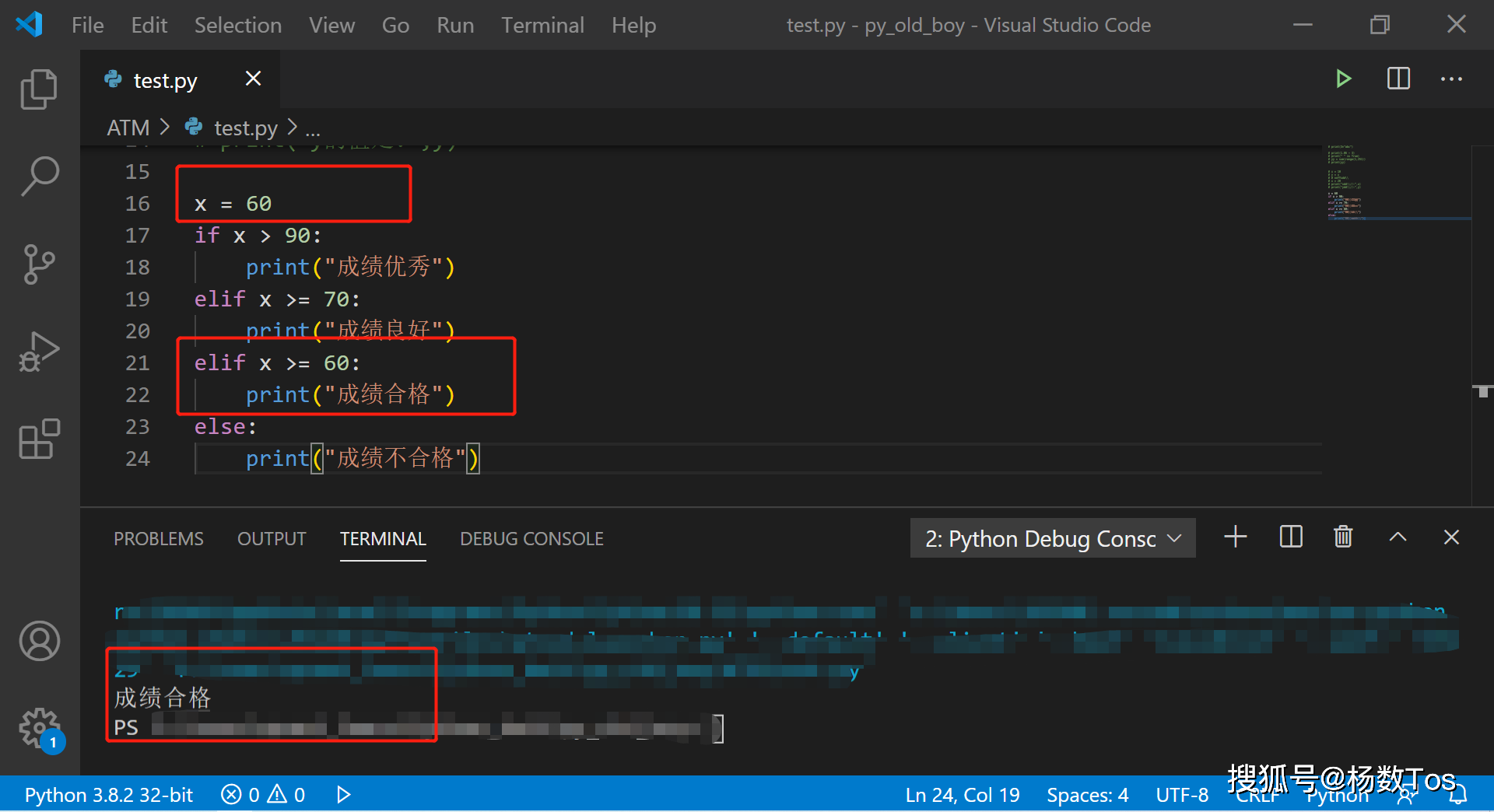
Task: Open the Accounts menu icon
Action: [39, 641]
